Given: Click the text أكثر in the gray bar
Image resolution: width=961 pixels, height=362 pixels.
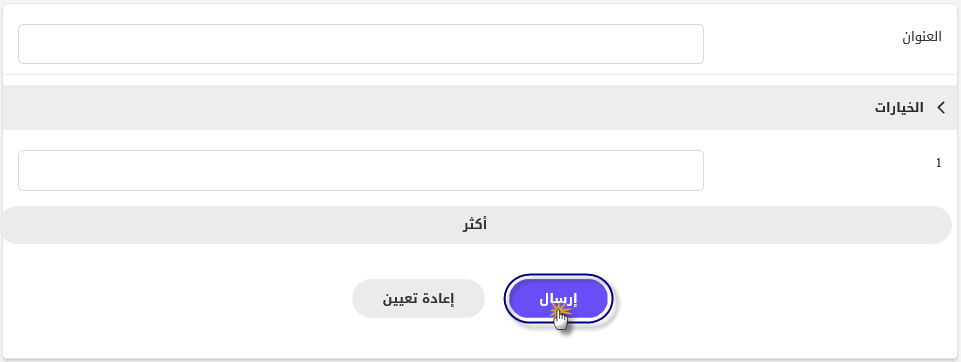Looking at the screenshot, I should pyautogui.click(x=475, y=224).
